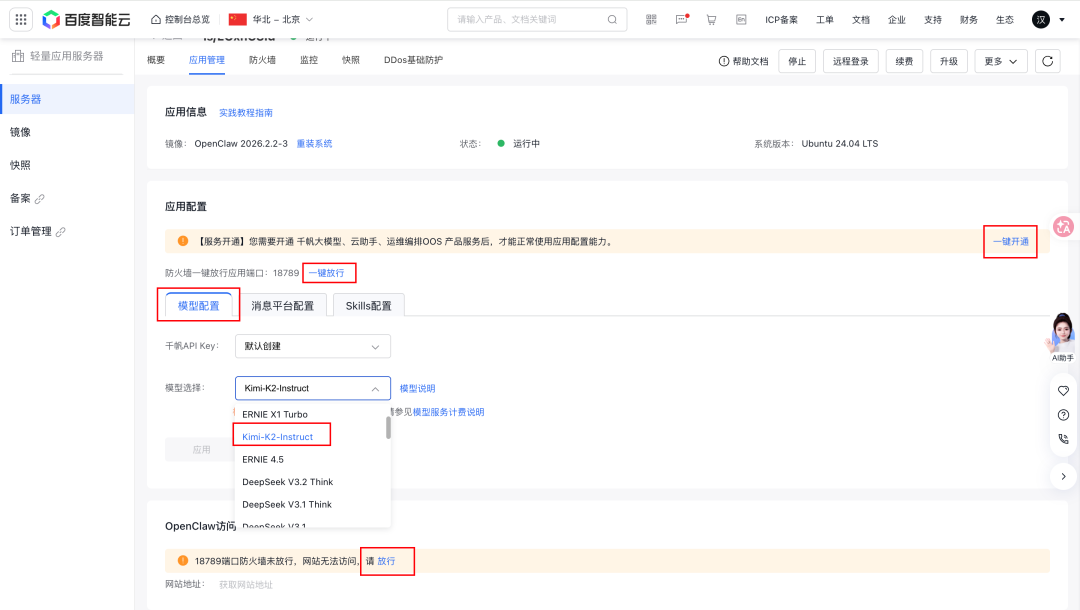Click the 重装系统 link

316,143
